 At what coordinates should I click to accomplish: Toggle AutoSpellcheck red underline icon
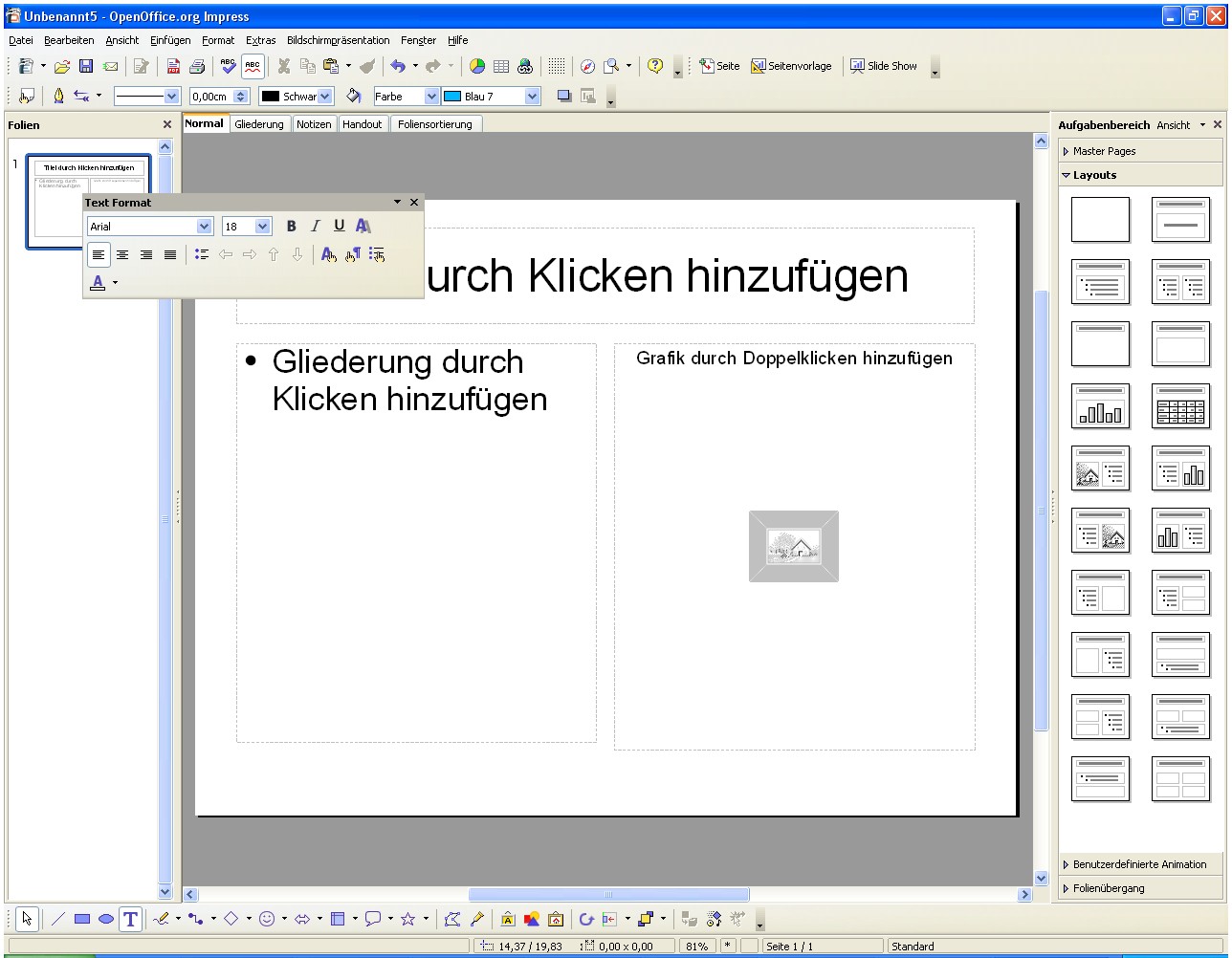coord(252,66)
